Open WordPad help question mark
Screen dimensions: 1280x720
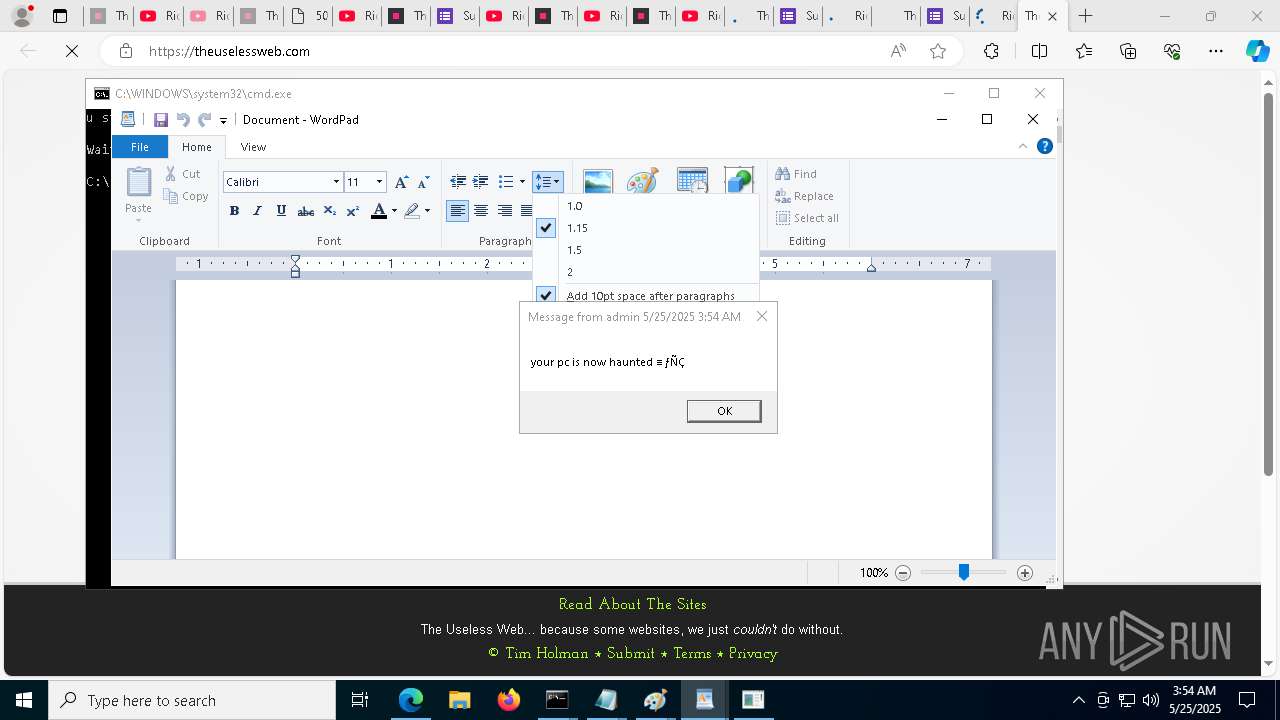pos(1045,146)
